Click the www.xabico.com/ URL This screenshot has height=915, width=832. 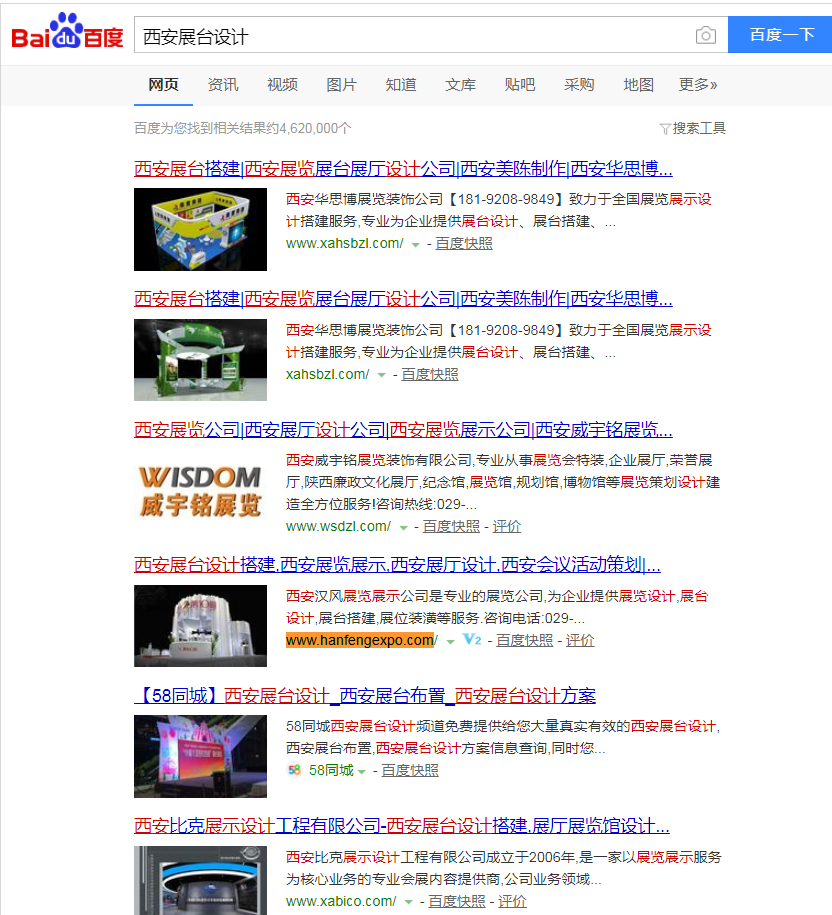[x=341, y=901]
